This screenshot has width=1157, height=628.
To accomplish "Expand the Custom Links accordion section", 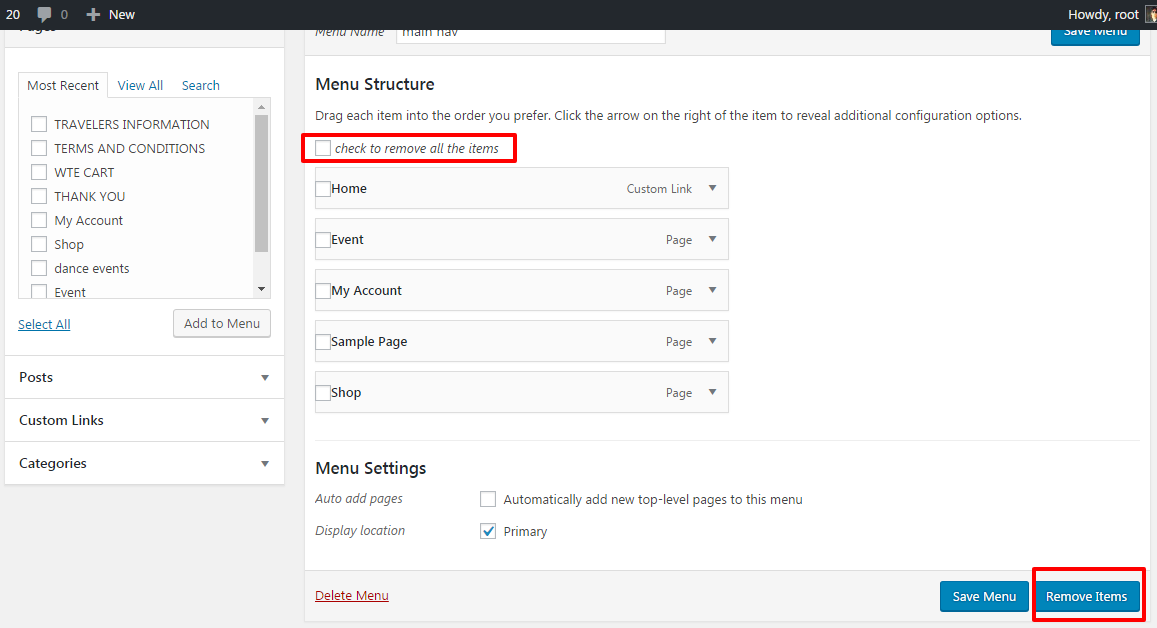I will (145, 420).
